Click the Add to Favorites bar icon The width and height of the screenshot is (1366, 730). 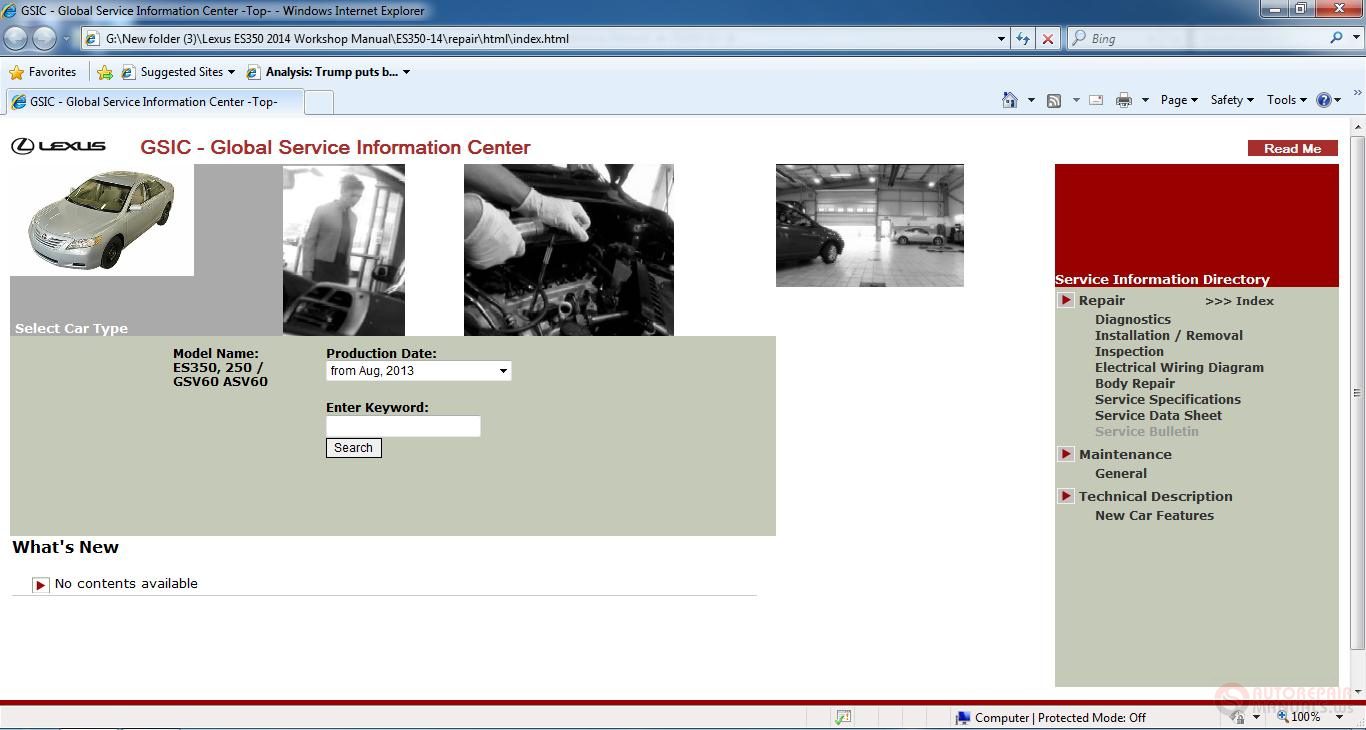coord(105,72)
